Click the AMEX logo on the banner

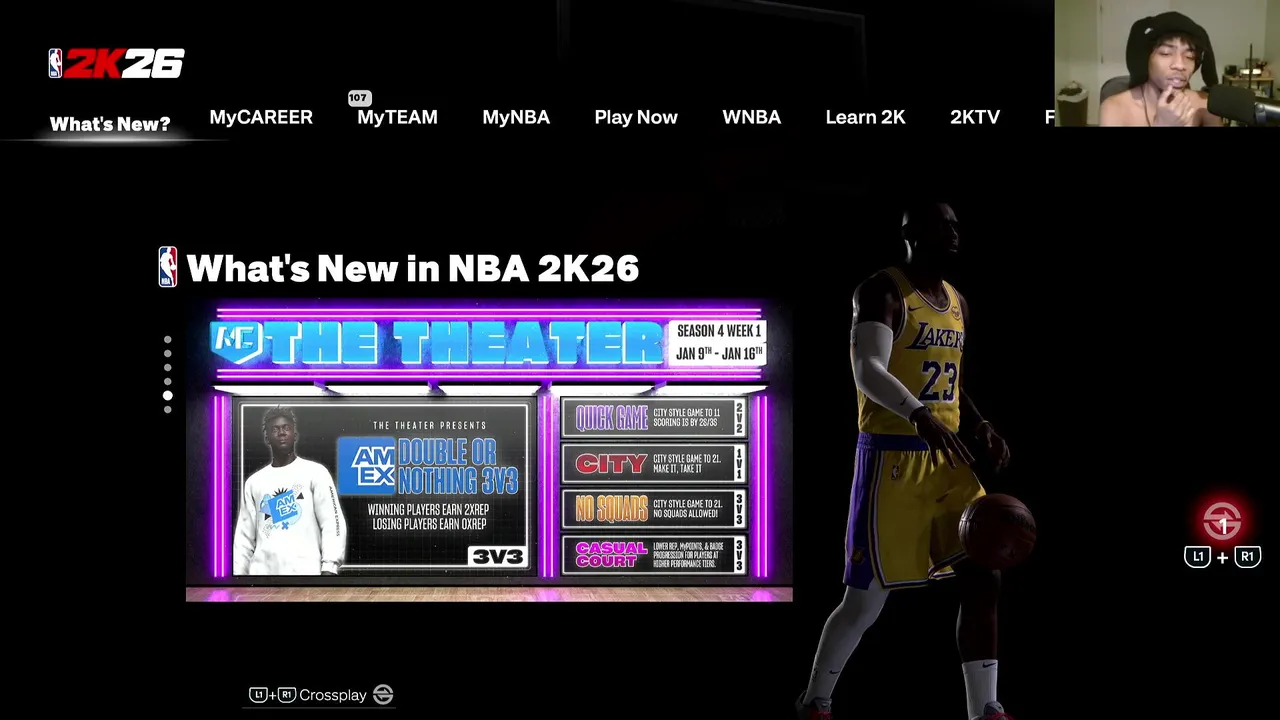pyautogui.click(x=366, y=466)
